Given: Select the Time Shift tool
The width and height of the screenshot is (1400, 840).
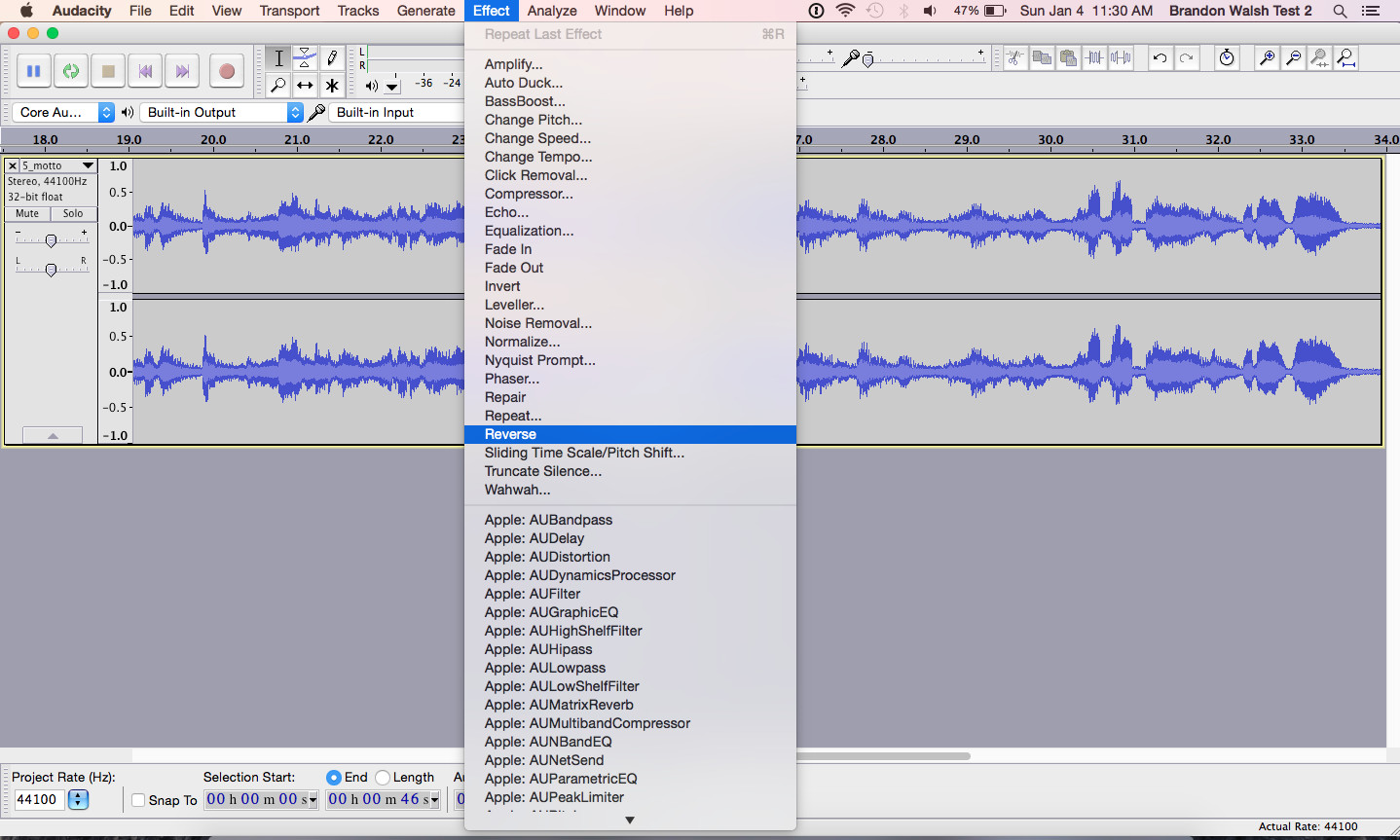Looking at the screenshot, I should coord(305,86).
